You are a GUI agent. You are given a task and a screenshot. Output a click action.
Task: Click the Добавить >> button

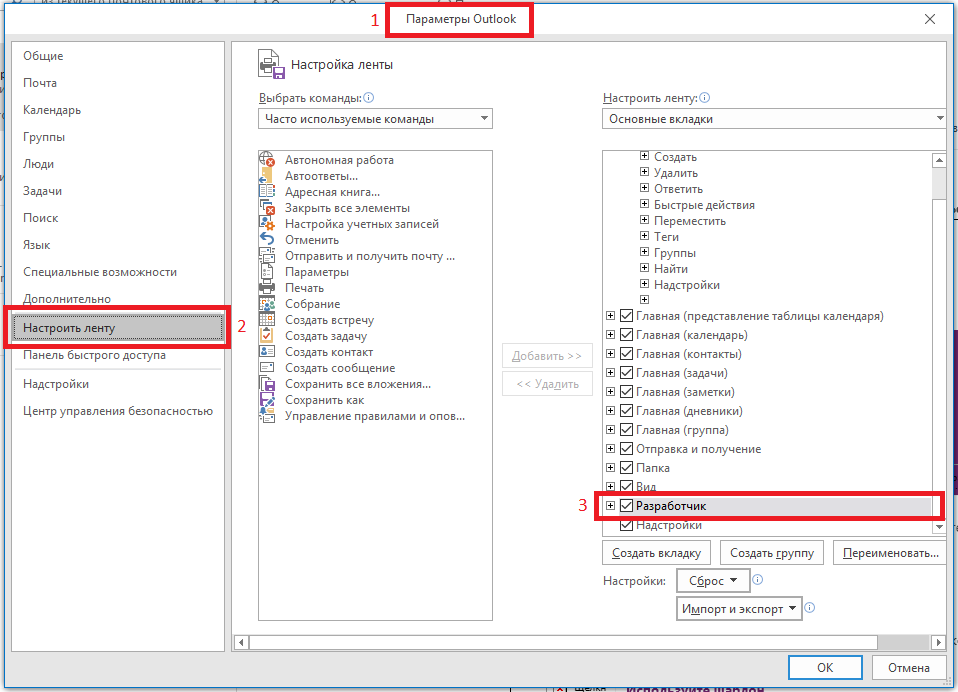[547, 355]
